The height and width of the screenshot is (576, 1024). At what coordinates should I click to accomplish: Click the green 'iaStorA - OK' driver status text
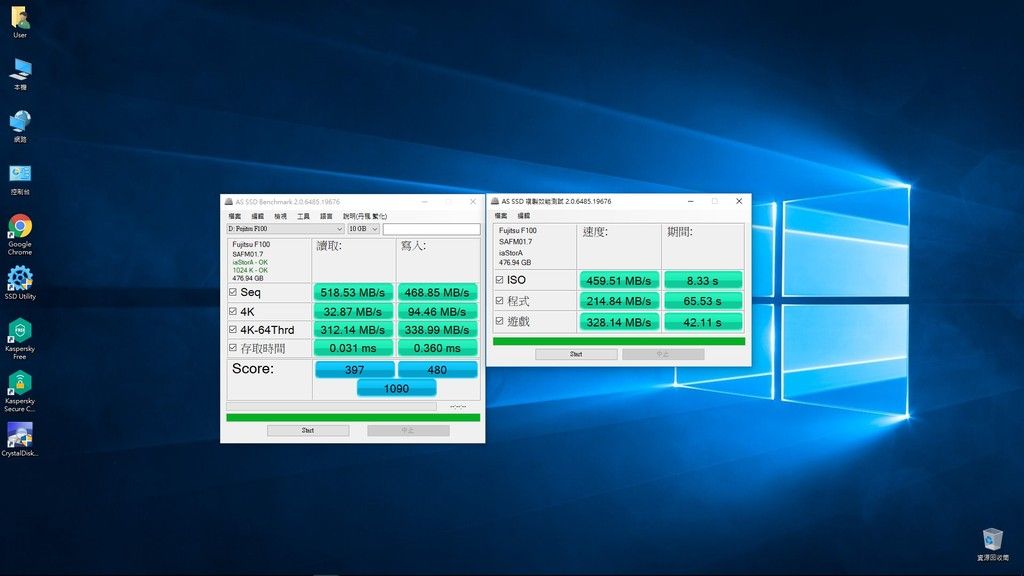[250, 263]
